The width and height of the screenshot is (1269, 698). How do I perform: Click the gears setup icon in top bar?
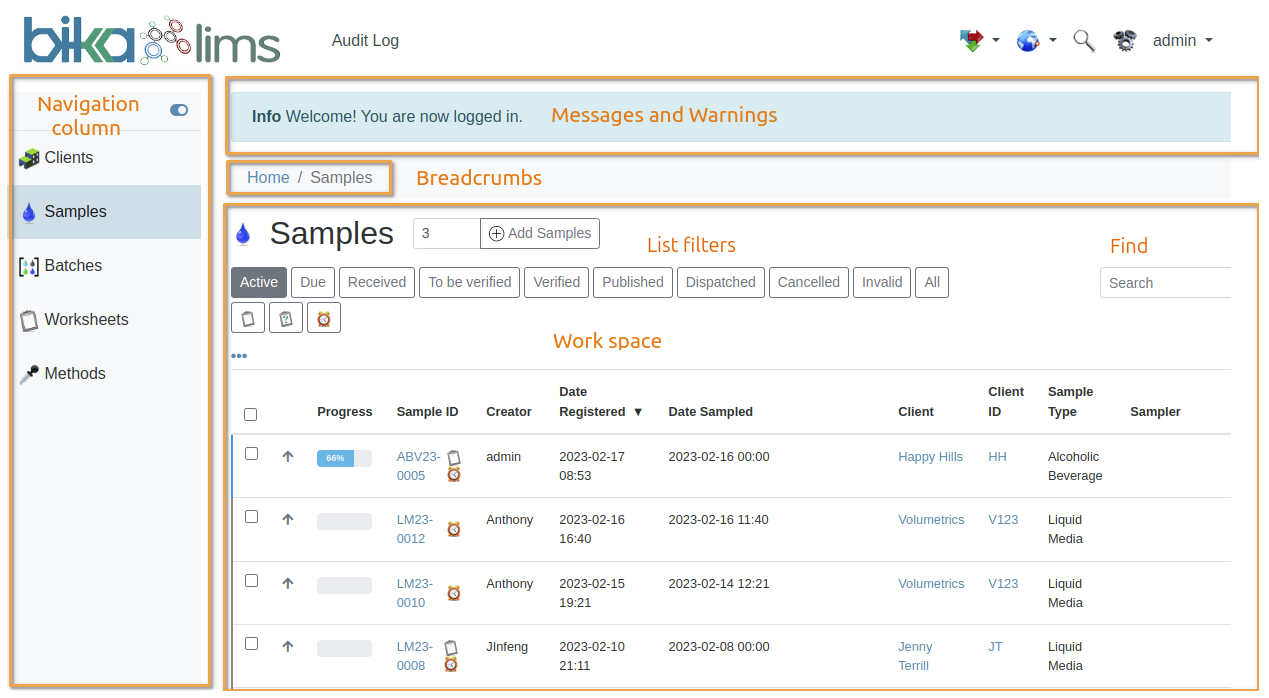tap(1124, 40)
